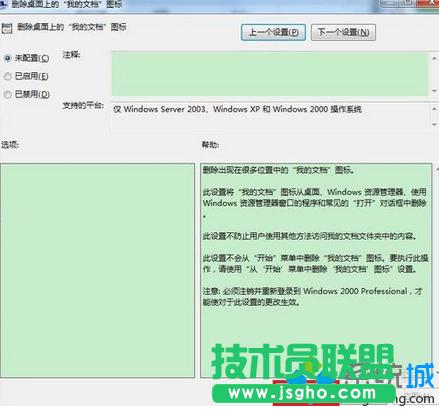Click the 注释 label
The height and width of the screenshot is (409, 439).
pyautogui.click(x=71, y=54)
